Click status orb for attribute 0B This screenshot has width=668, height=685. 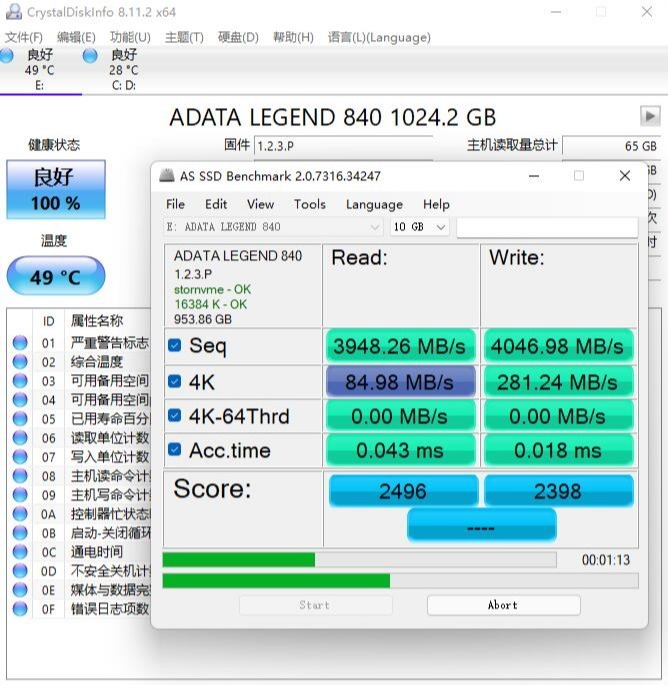click(x=20, y=533)
